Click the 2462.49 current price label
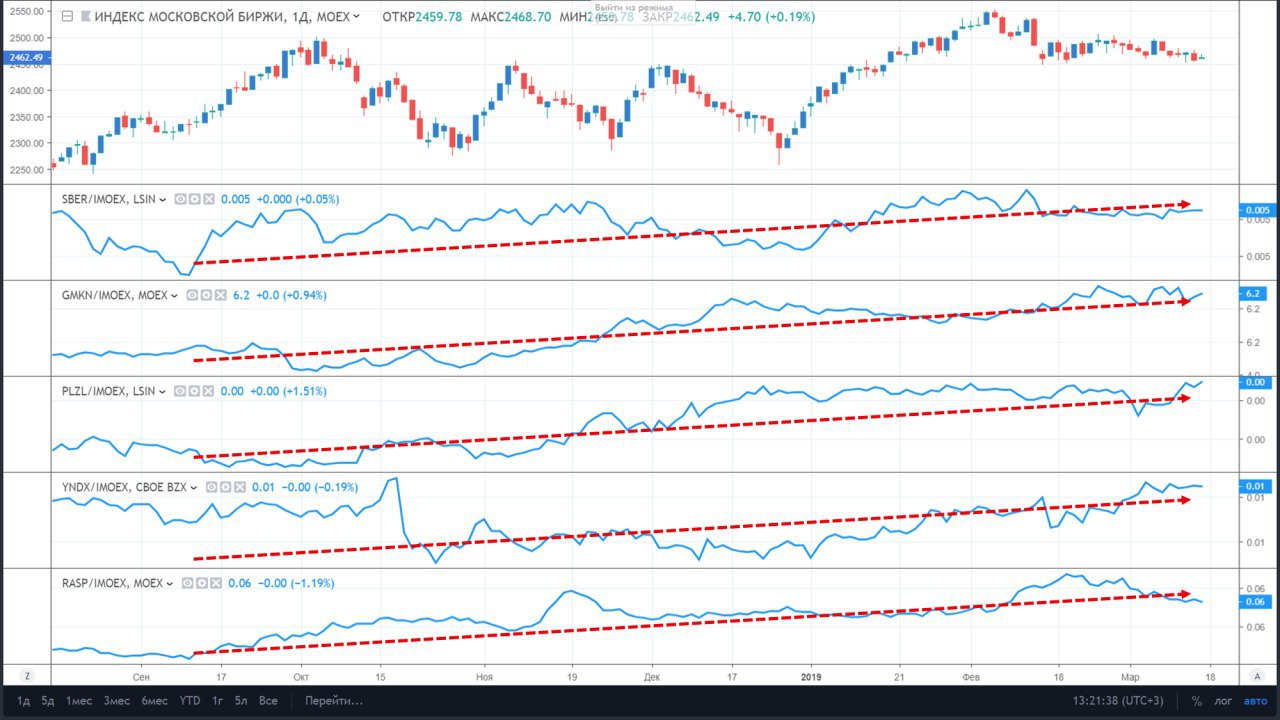The image size is (1280, 720). point(25,57)
